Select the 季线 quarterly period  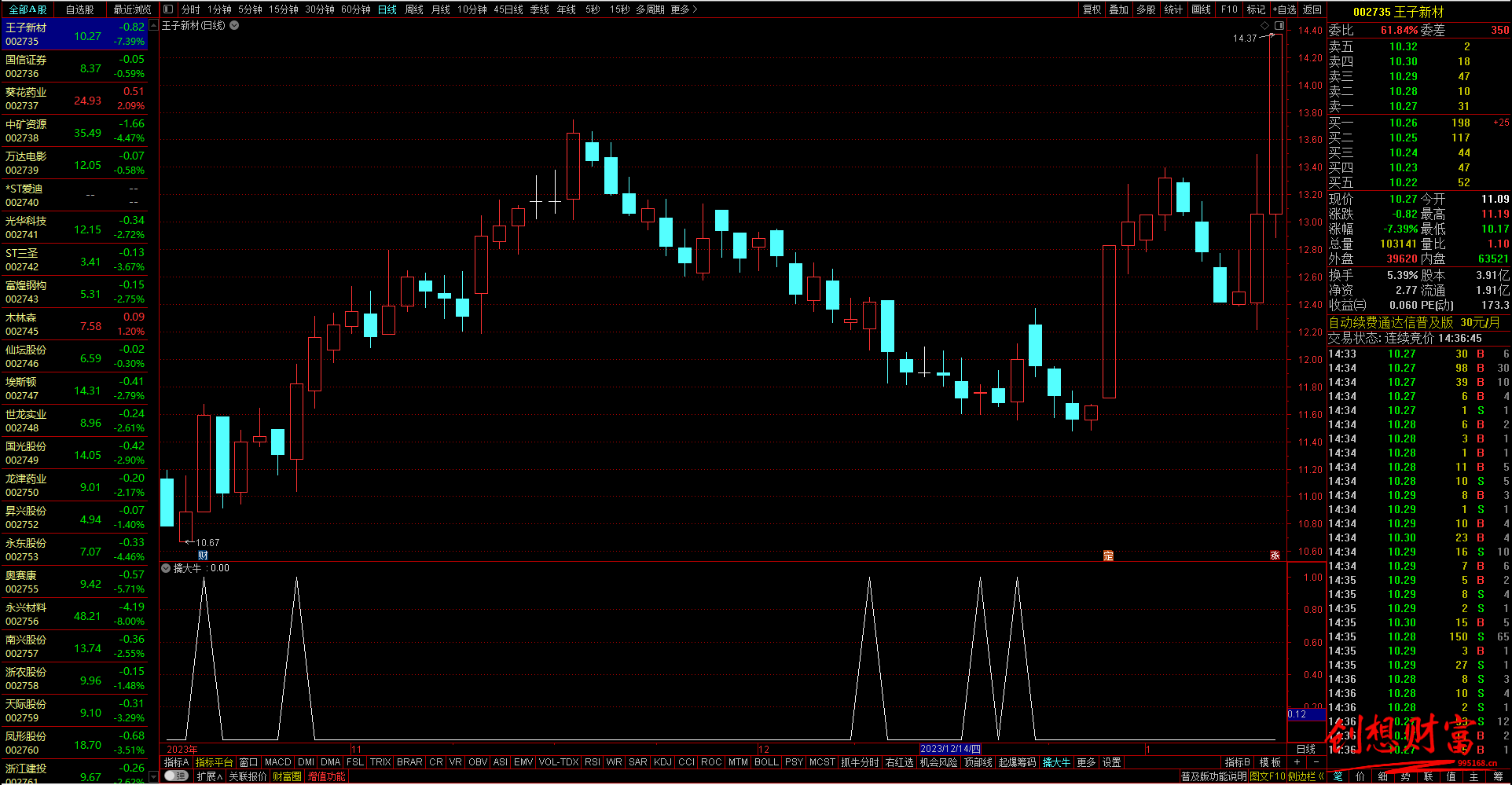coord(539,9)
